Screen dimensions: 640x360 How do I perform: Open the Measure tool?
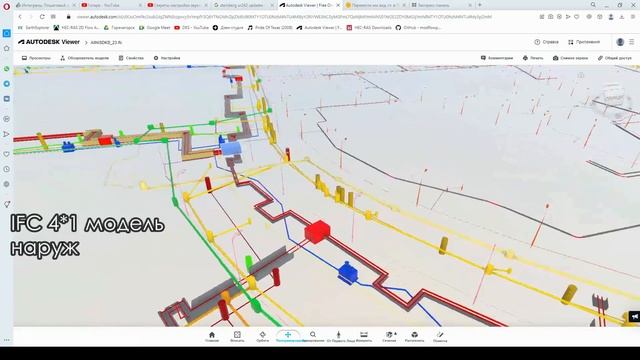(x=364, y=337)
